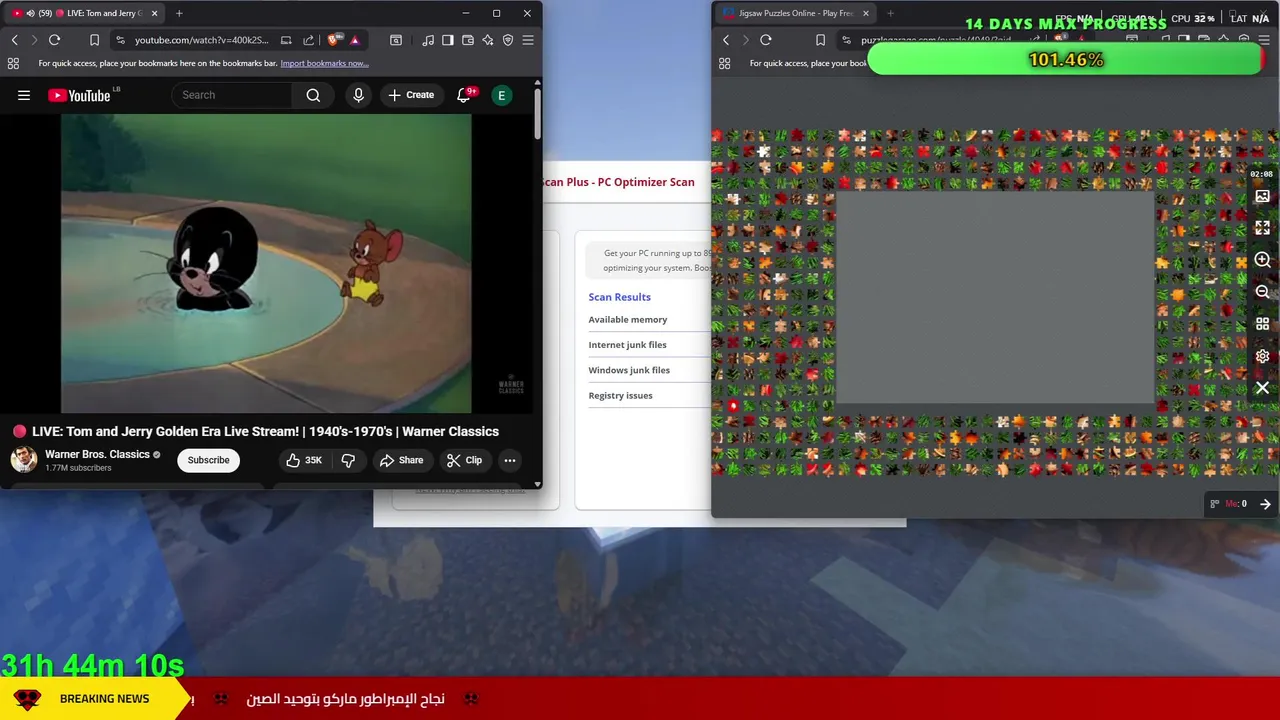Open YouTube notifications bell
Viewport: 1280px width, 720px height.
[x=464, y=95]
